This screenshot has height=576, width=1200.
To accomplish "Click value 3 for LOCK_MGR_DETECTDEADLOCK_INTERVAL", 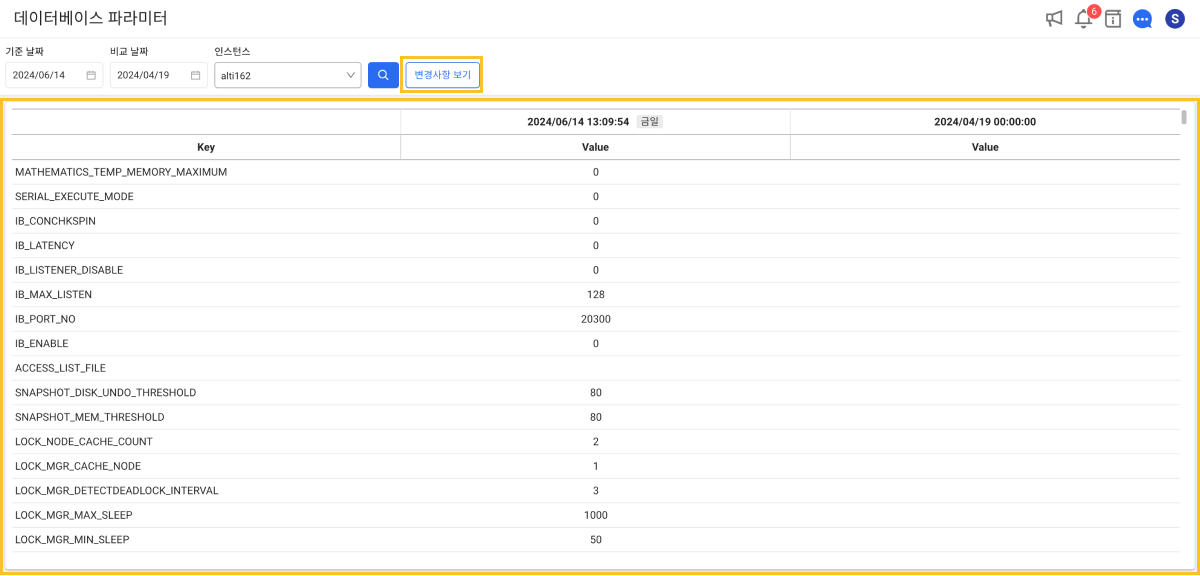I will [x=596, y=490].
